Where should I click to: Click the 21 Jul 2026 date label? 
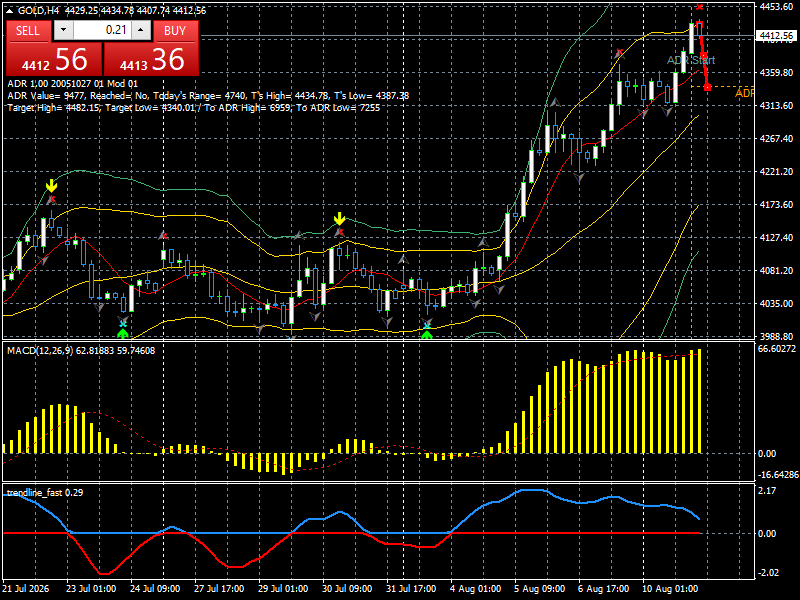pos(26,588)
